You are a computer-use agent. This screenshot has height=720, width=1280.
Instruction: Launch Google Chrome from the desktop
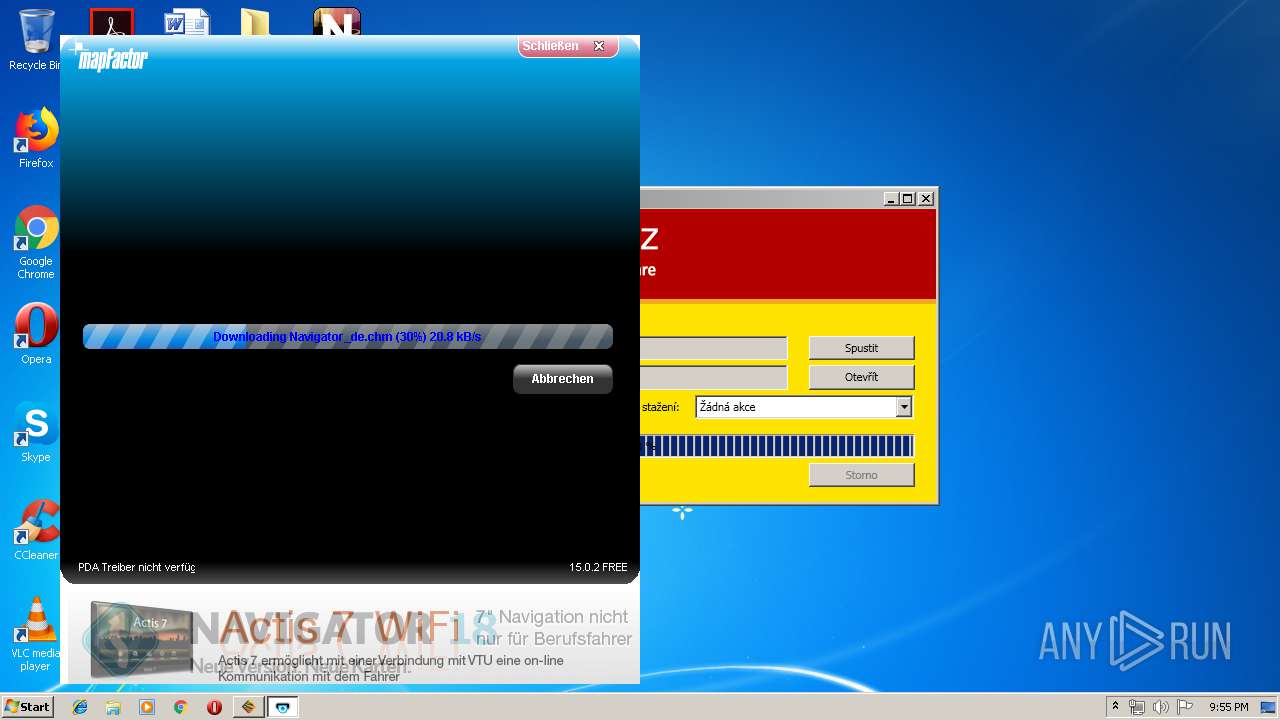36,242
